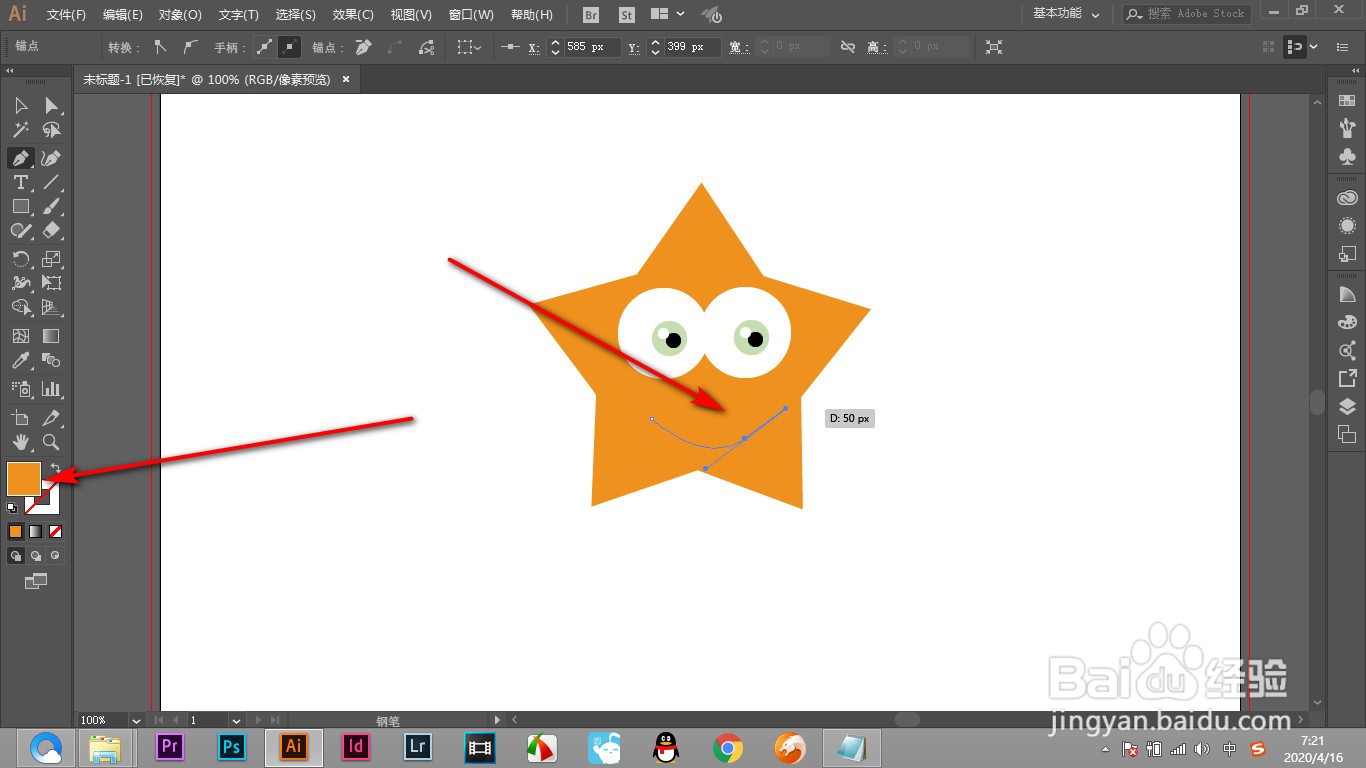The height and width of the screenshot is (768, 1366).
Task: Reset default fill and stroke
Action: [12, 509]
